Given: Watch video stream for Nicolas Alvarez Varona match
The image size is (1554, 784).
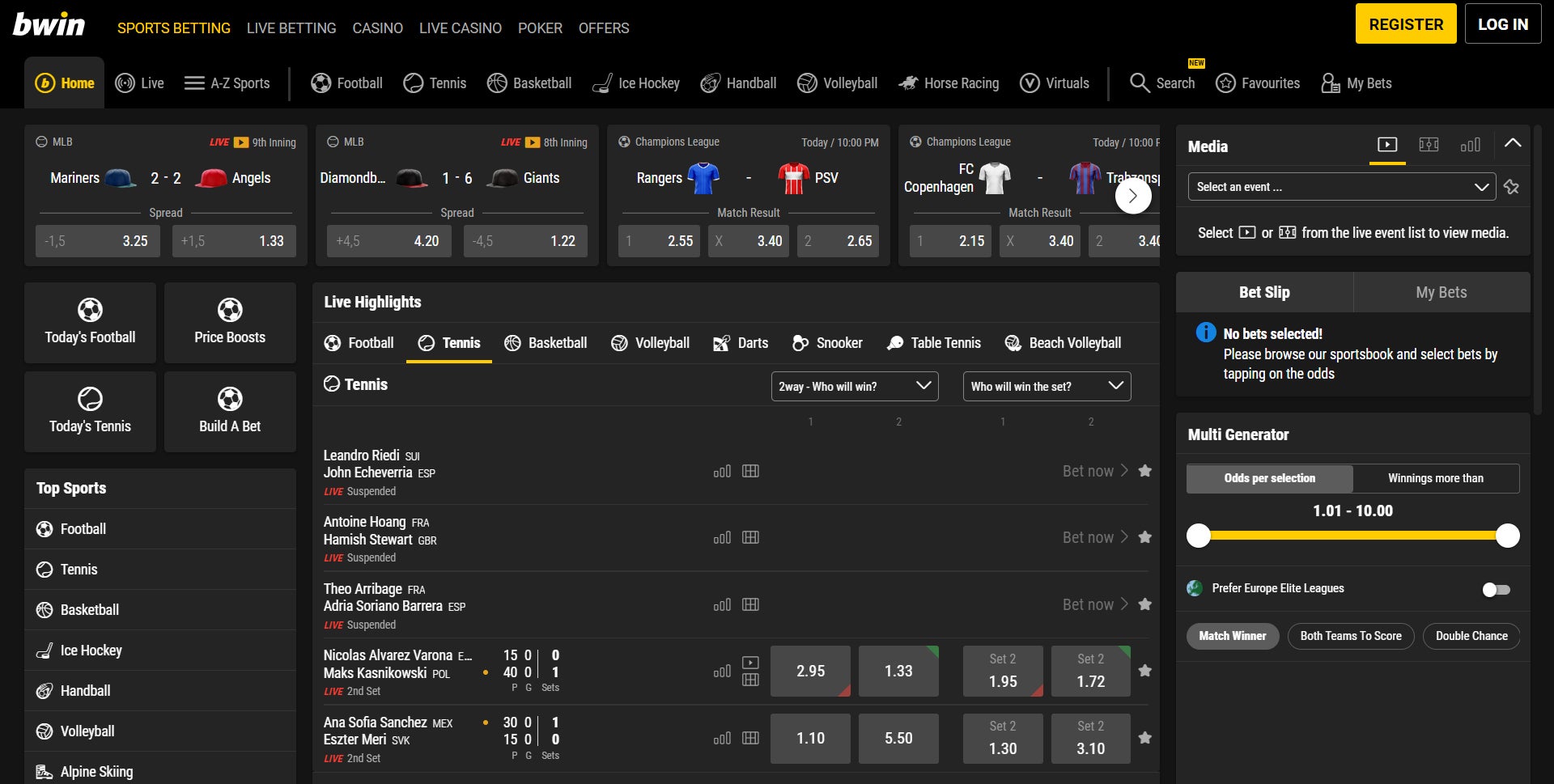Looking at the screenshot, I should coord(750,663).
